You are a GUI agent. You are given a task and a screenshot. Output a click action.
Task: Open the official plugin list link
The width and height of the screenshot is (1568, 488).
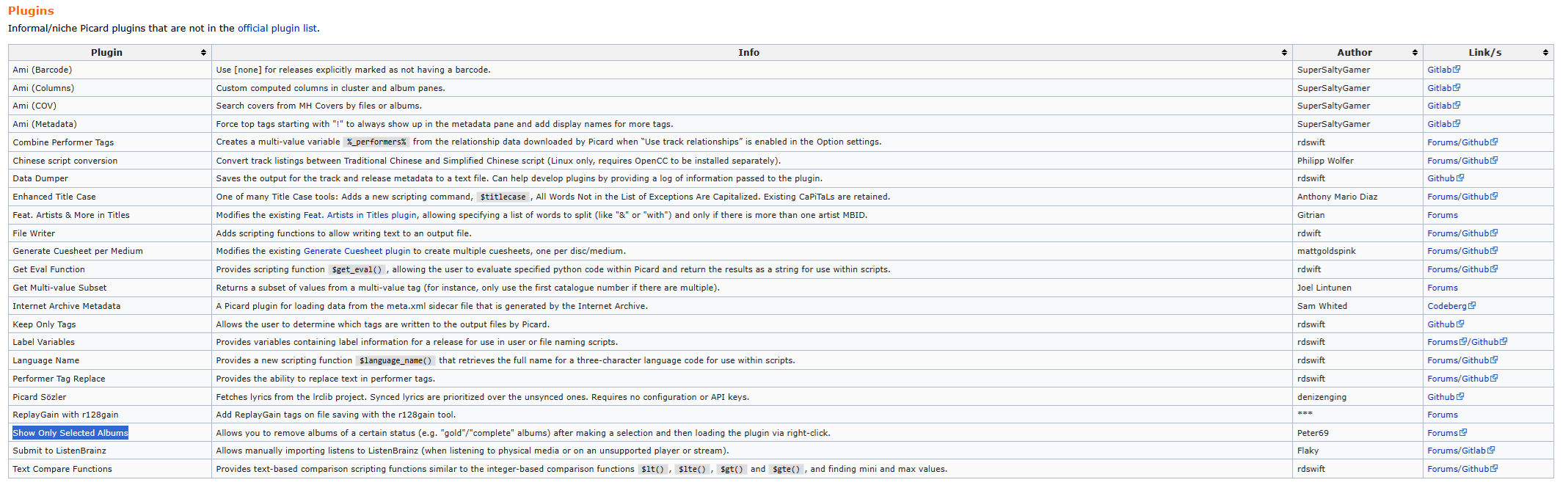[277, 29]
